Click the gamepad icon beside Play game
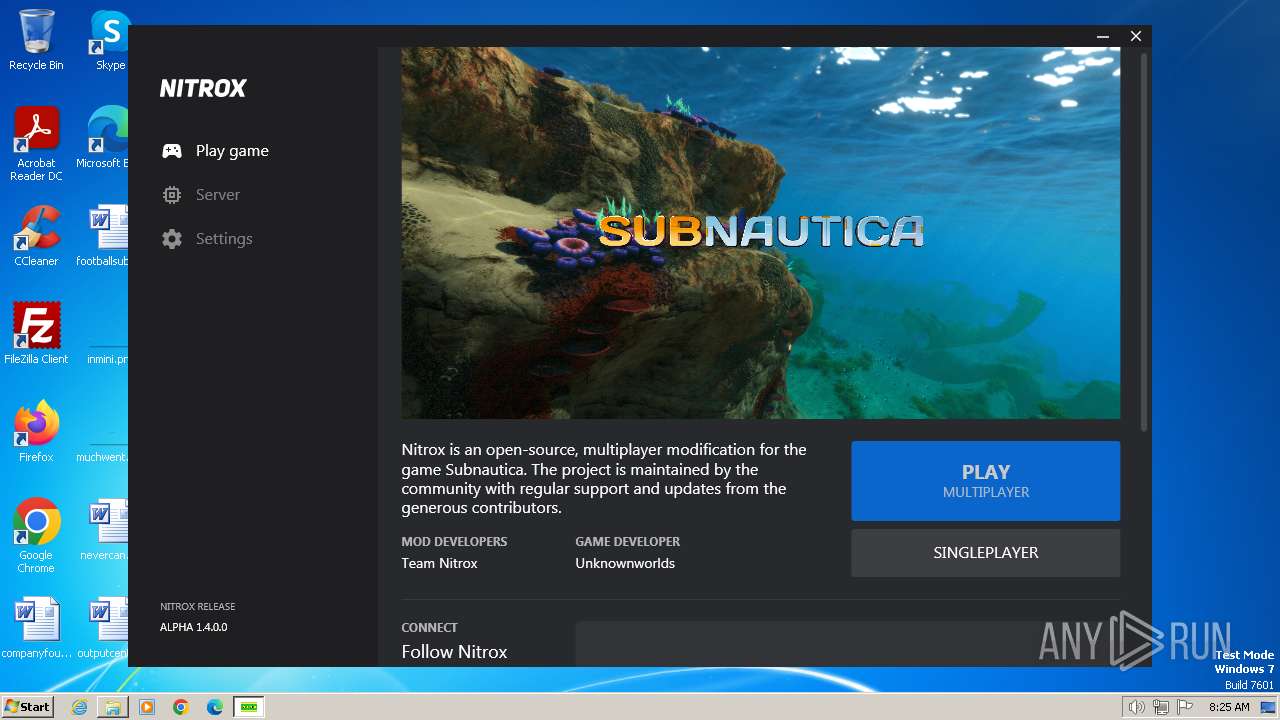 point(172,151)
